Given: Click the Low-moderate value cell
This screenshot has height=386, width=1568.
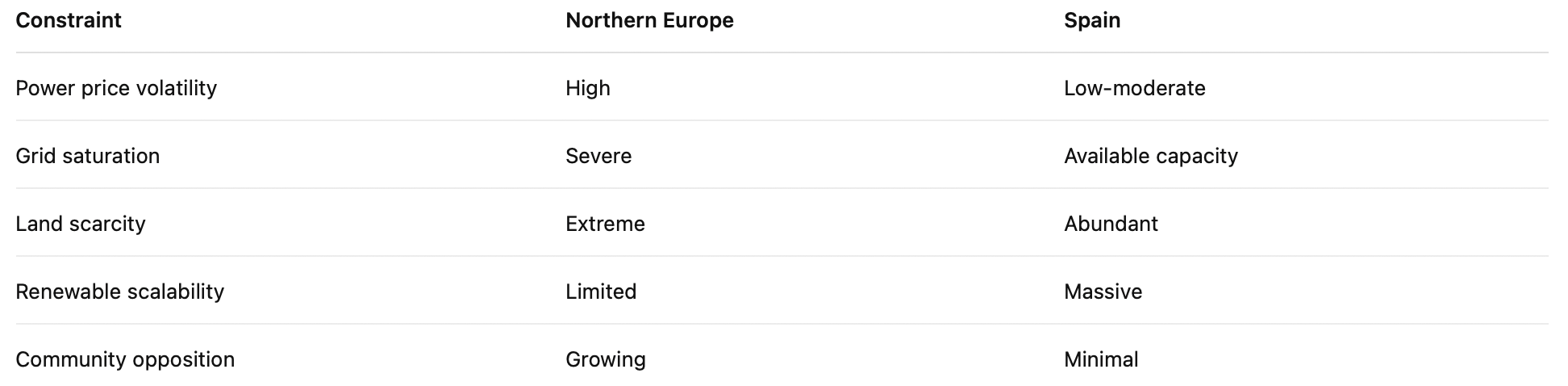Looking at the screenshot, I should (1135, 88).
